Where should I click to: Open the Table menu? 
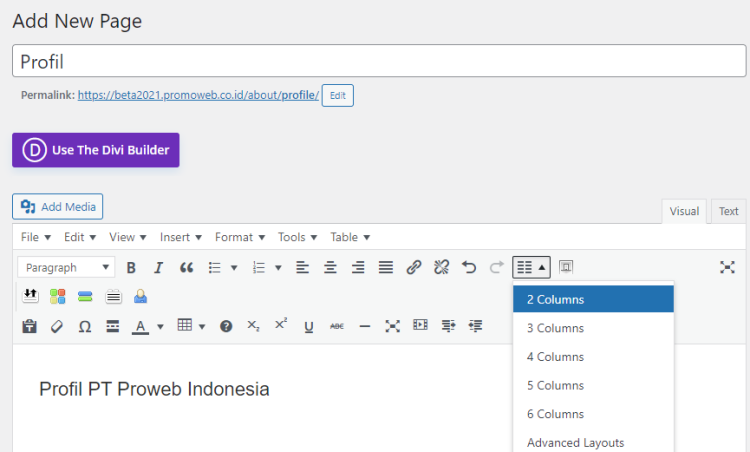(350, 237)
